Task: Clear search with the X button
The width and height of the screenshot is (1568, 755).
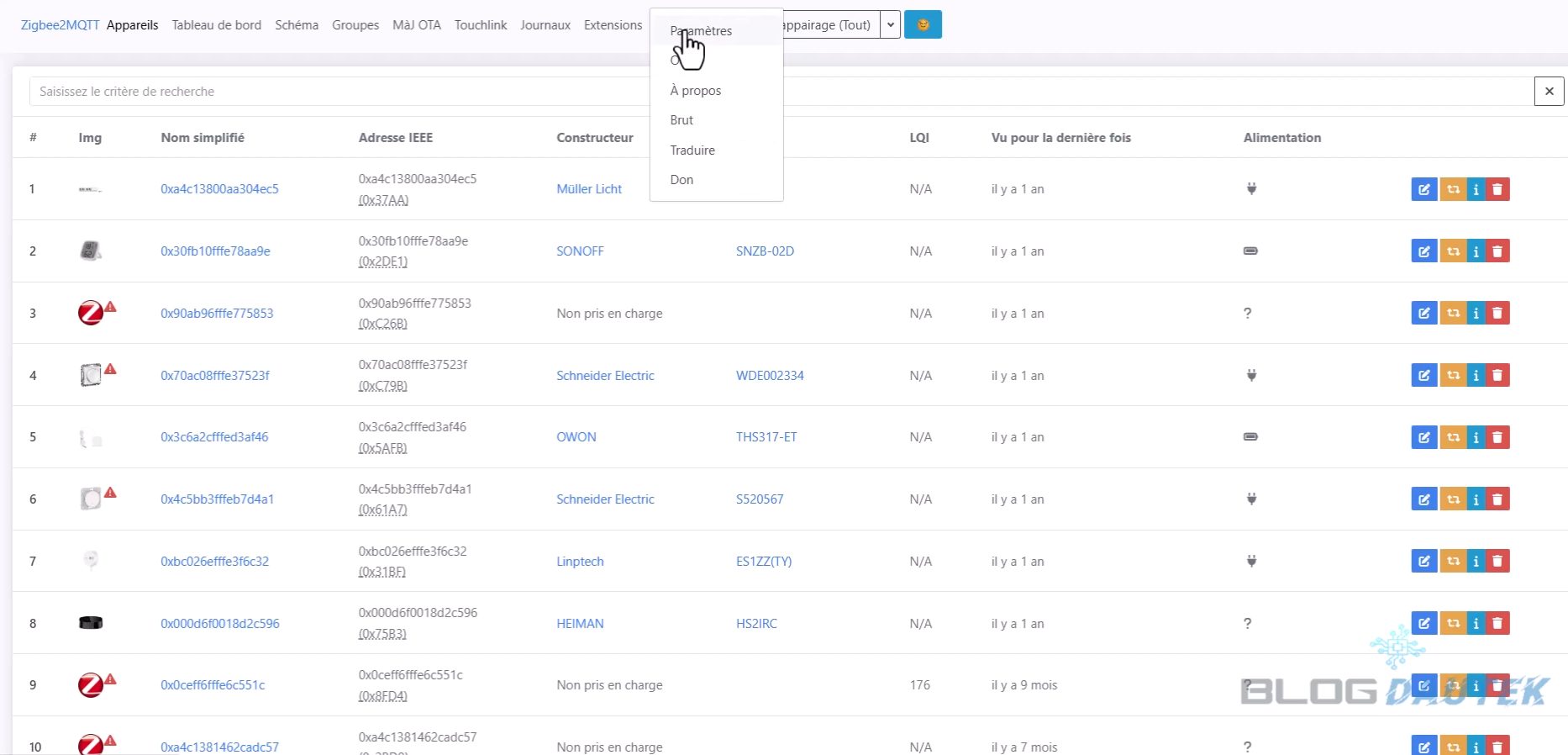Action: pyautogui.click(x=1549, y=92)
